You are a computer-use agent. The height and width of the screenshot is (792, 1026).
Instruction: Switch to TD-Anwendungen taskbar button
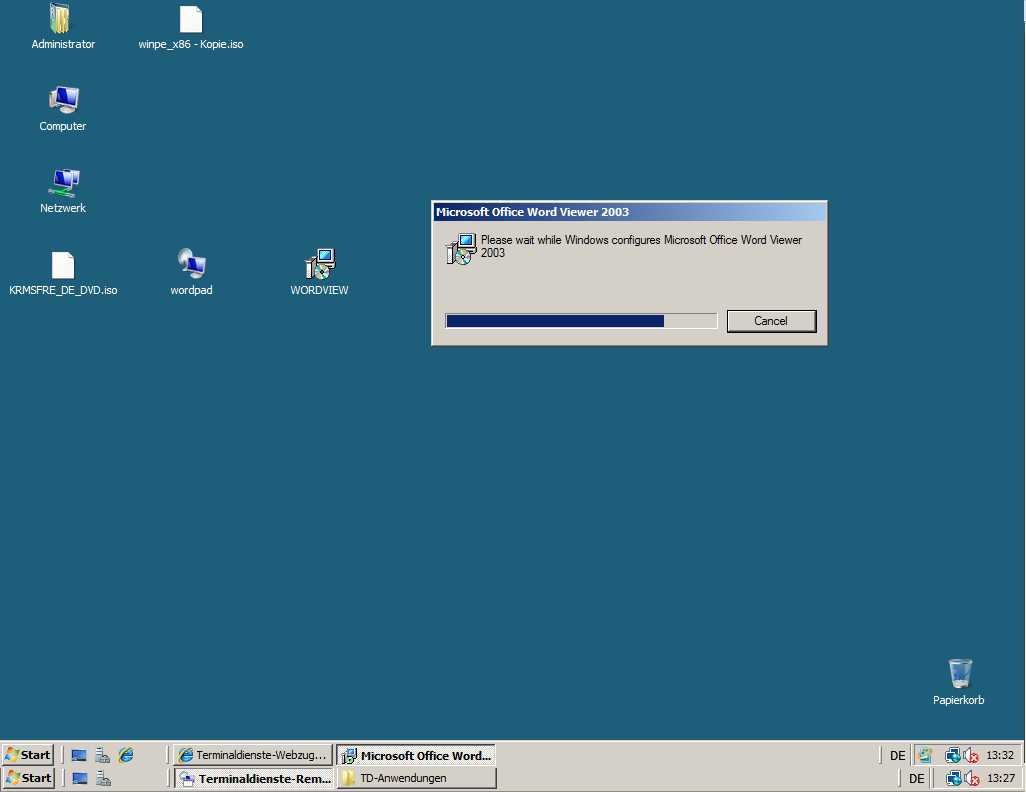coord(417,778)
